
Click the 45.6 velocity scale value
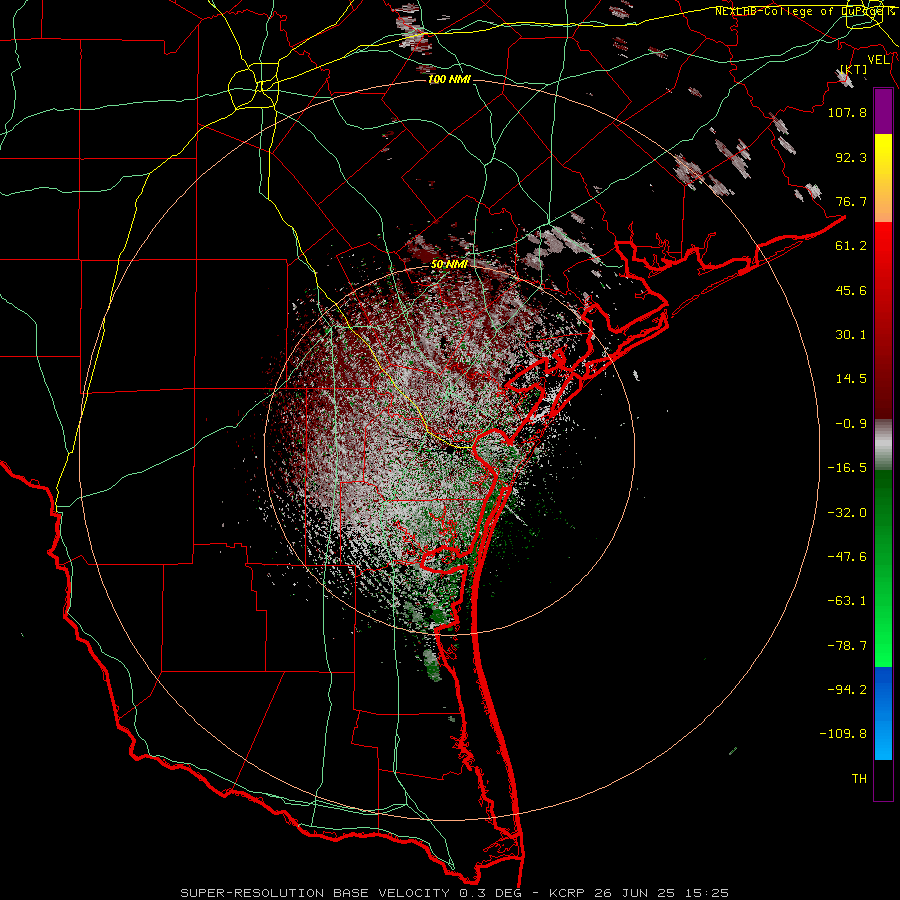(851, 290)
